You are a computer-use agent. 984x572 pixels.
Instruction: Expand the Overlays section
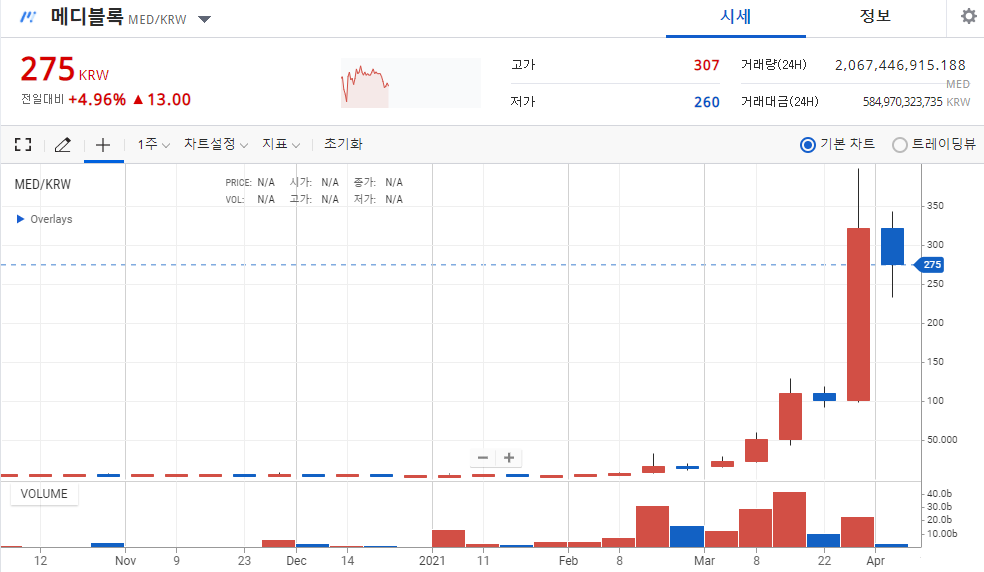click(x=45, y=219)
